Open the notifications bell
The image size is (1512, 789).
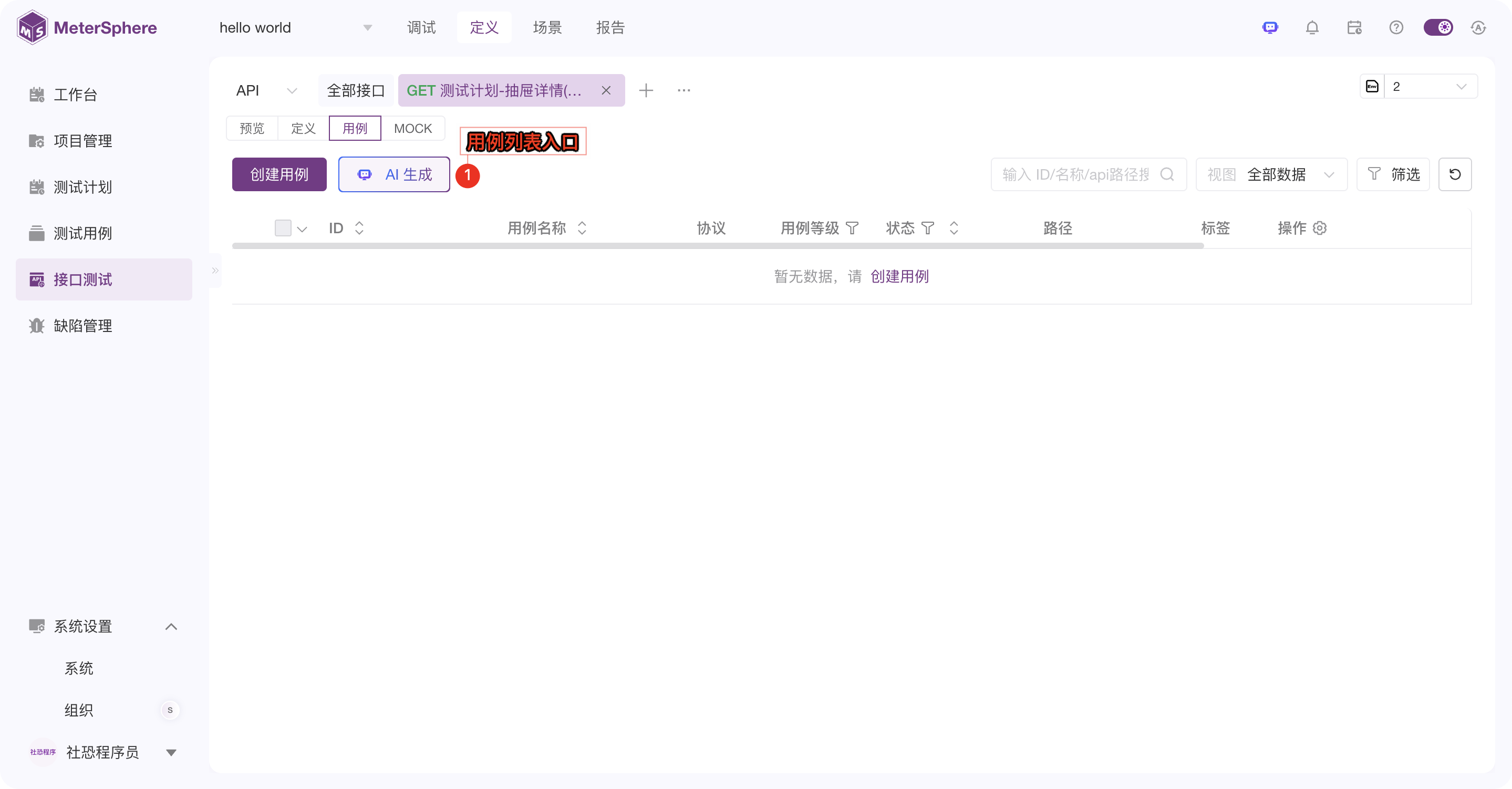tap(1312, 28)
